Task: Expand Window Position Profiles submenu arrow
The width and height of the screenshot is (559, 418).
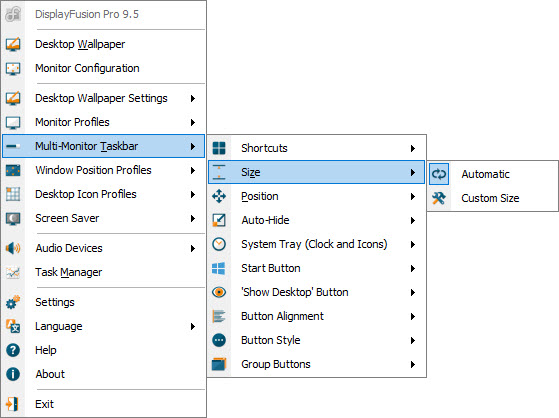Action: 193,170
